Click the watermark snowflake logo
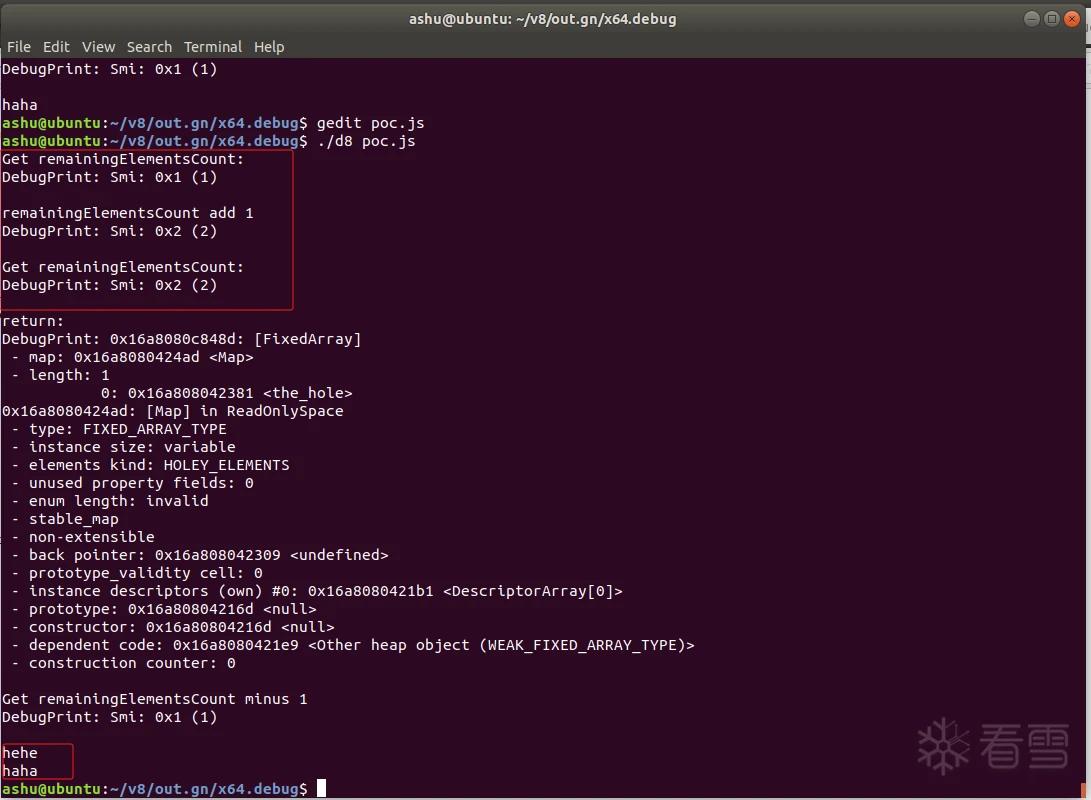This screenshot has width=1091, height=800. (943, 746)
